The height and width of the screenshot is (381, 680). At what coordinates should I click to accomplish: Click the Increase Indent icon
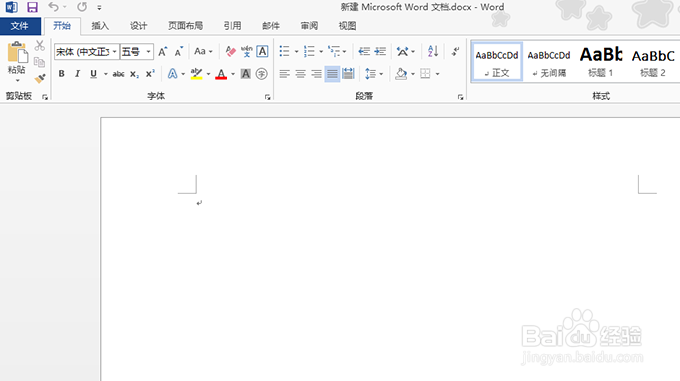pyautogui.click(x=380, y=52)
